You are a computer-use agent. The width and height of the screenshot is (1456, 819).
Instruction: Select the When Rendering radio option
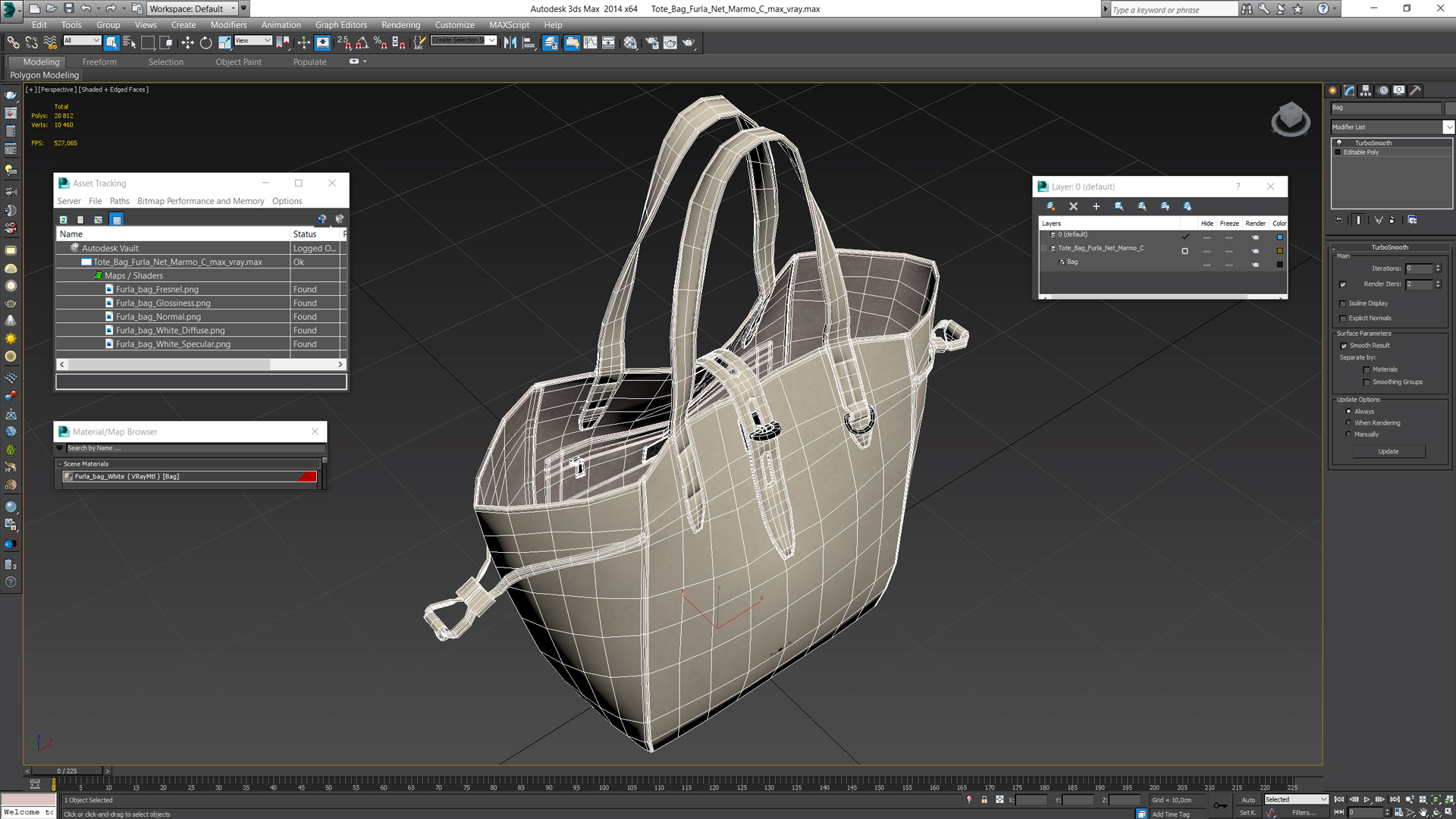pyautogui.click(x=1348, y=423)
